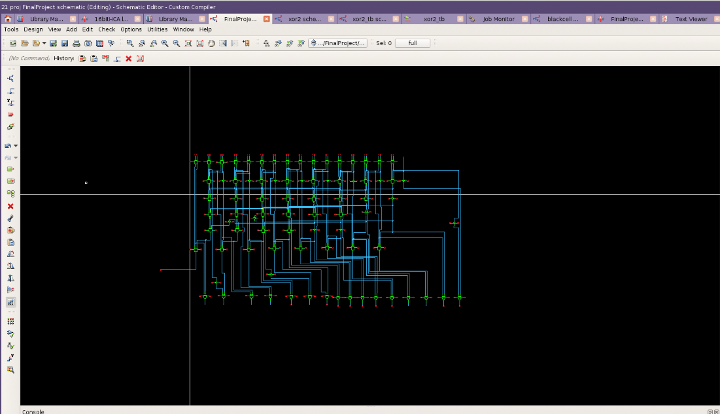Image resolution: width=720 pixels, height=414 pixels.
Task: Click the Console panel label
Action: point(34,412)
